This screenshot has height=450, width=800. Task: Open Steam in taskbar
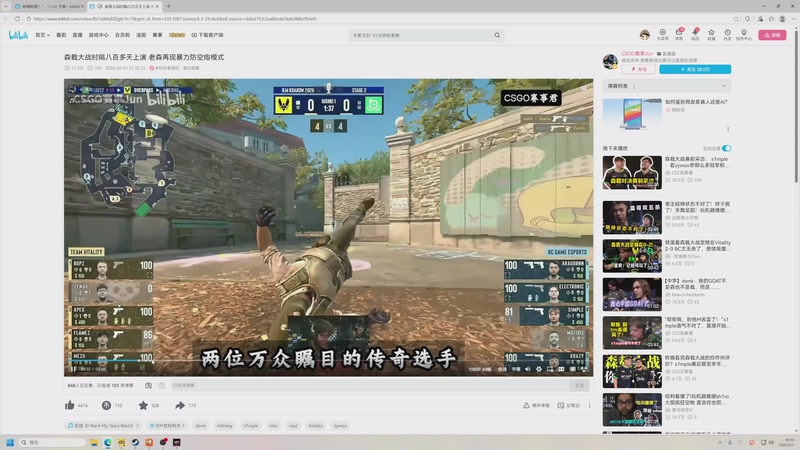[135, 442]
